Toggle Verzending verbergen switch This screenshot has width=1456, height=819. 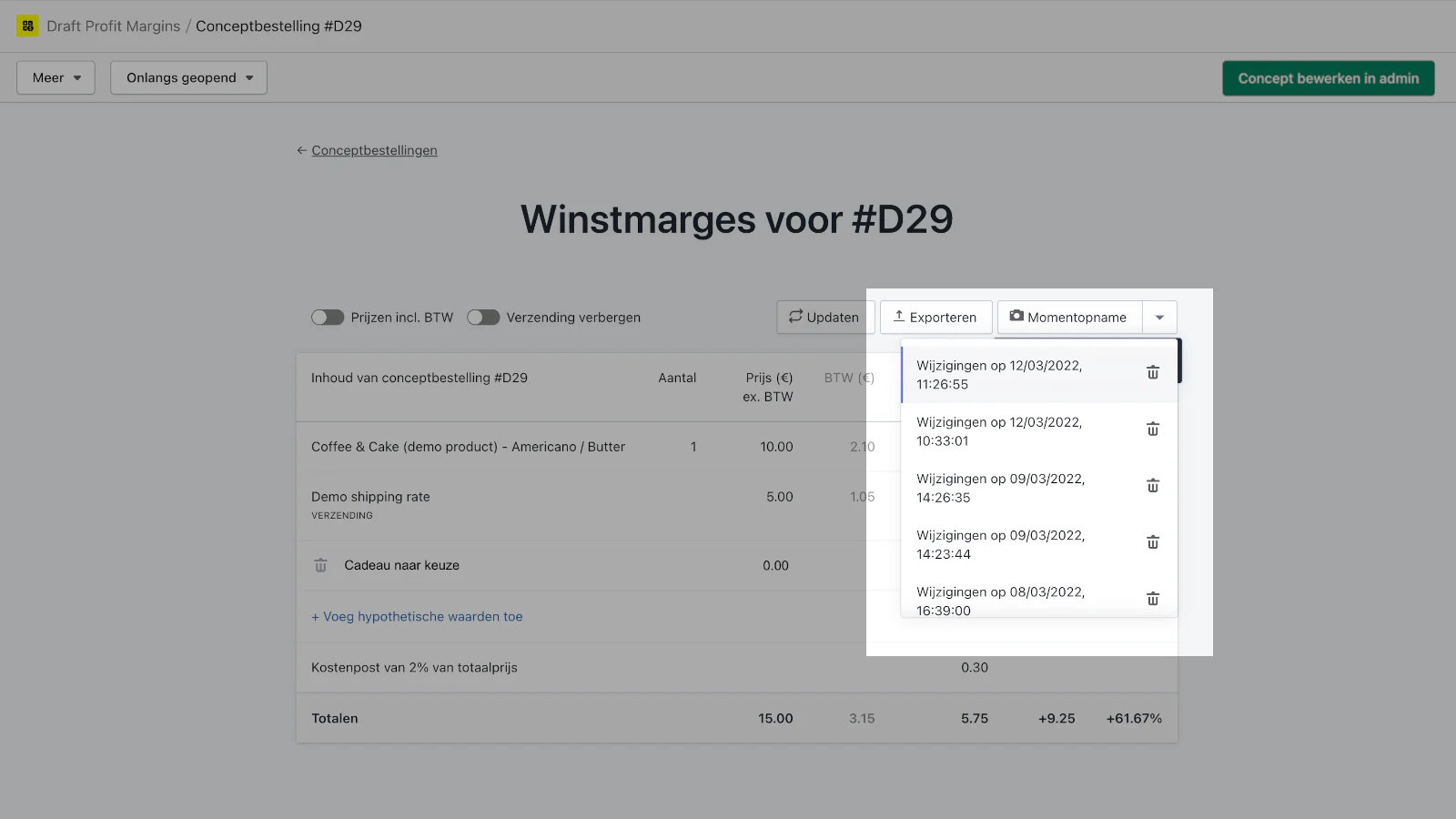pyautogui.click(x=483, y=318)
